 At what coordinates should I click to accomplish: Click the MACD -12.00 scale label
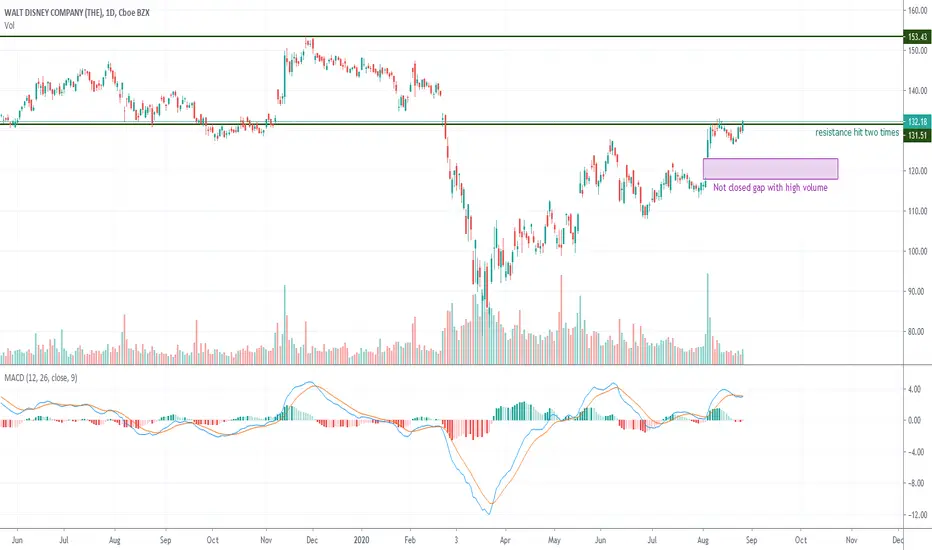click(915, 515)
